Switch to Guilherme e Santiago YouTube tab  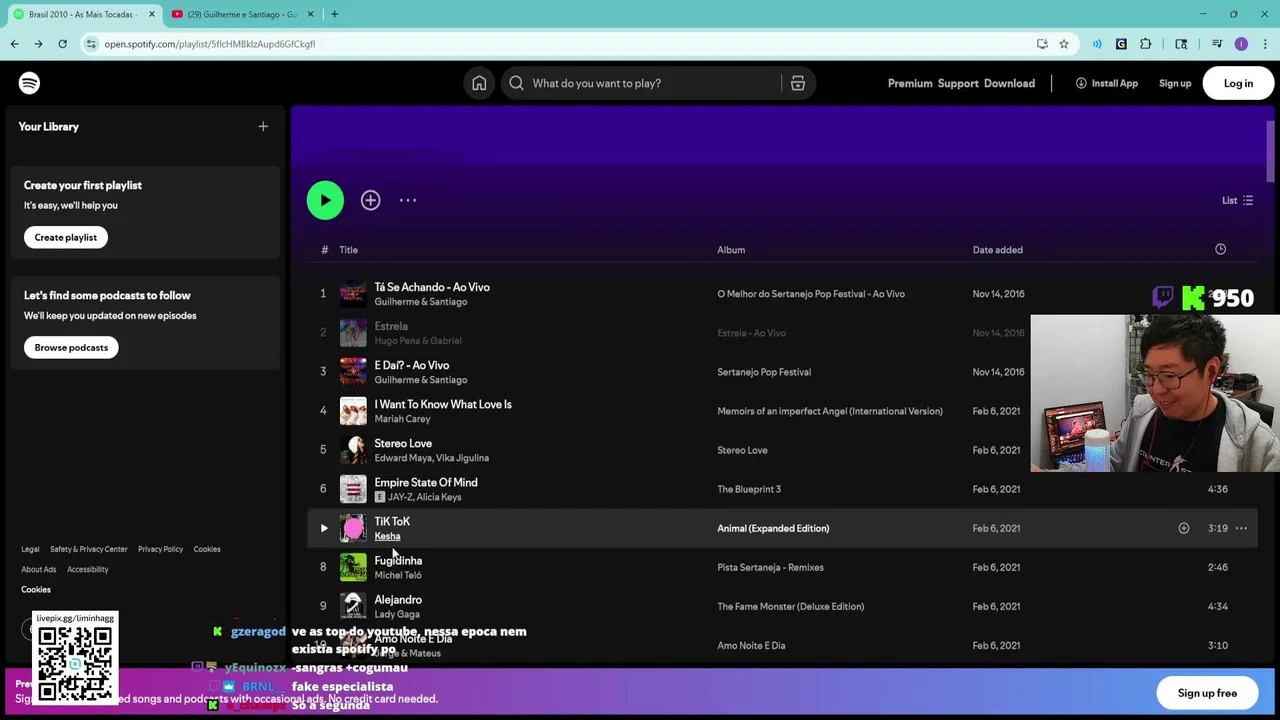[x=242, y=14]
